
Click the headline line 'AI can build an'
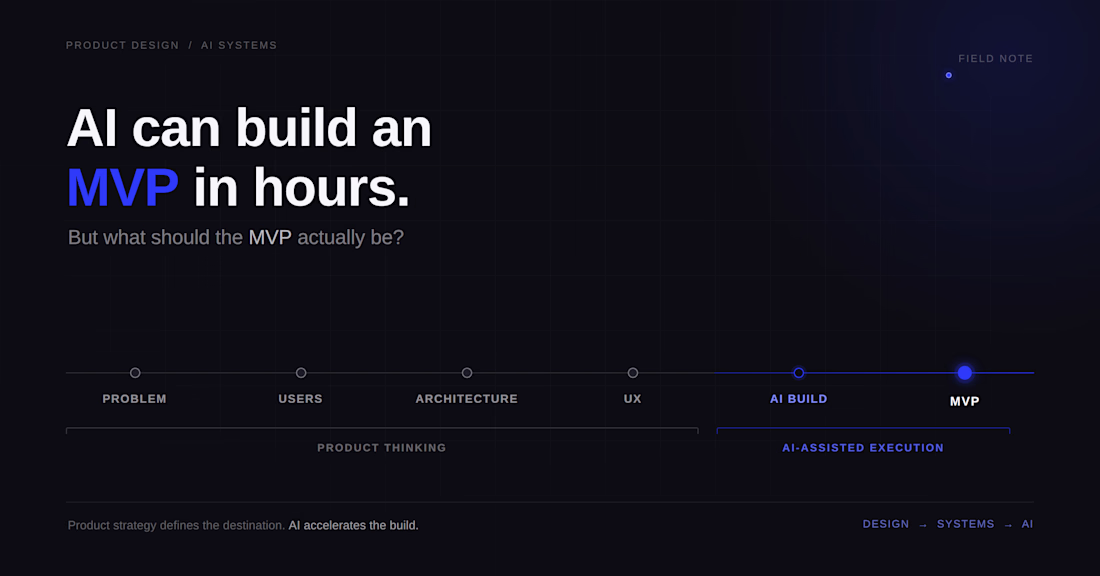249,128
